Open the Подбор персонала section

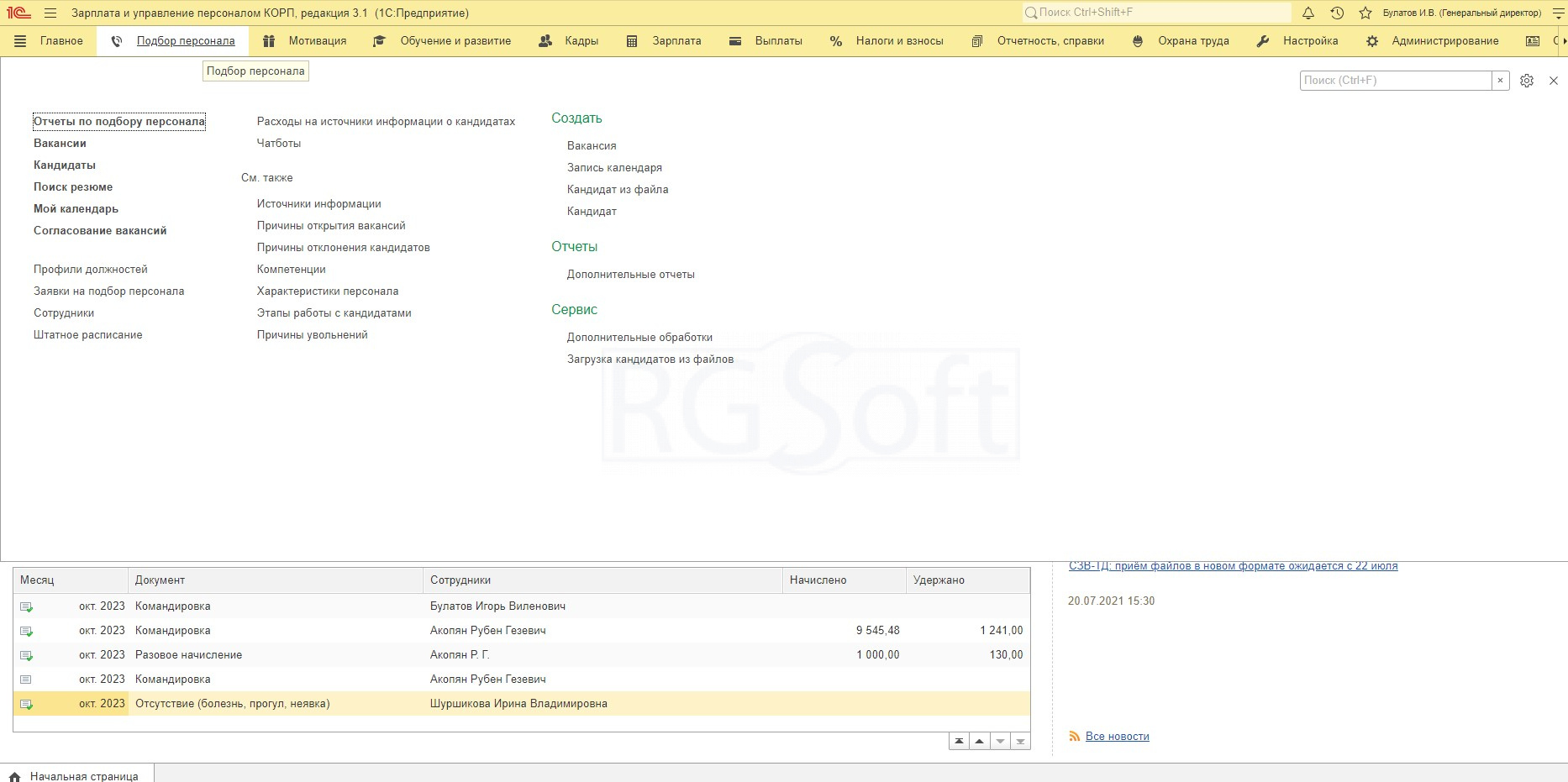(186, 41)
